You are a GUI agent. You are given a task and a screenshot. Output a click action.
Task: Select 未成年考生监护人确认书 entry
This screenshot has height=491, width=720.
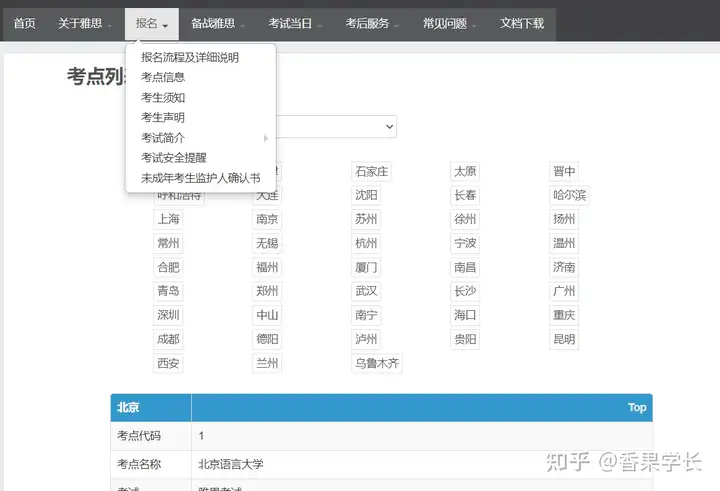(x=201, y=178)
